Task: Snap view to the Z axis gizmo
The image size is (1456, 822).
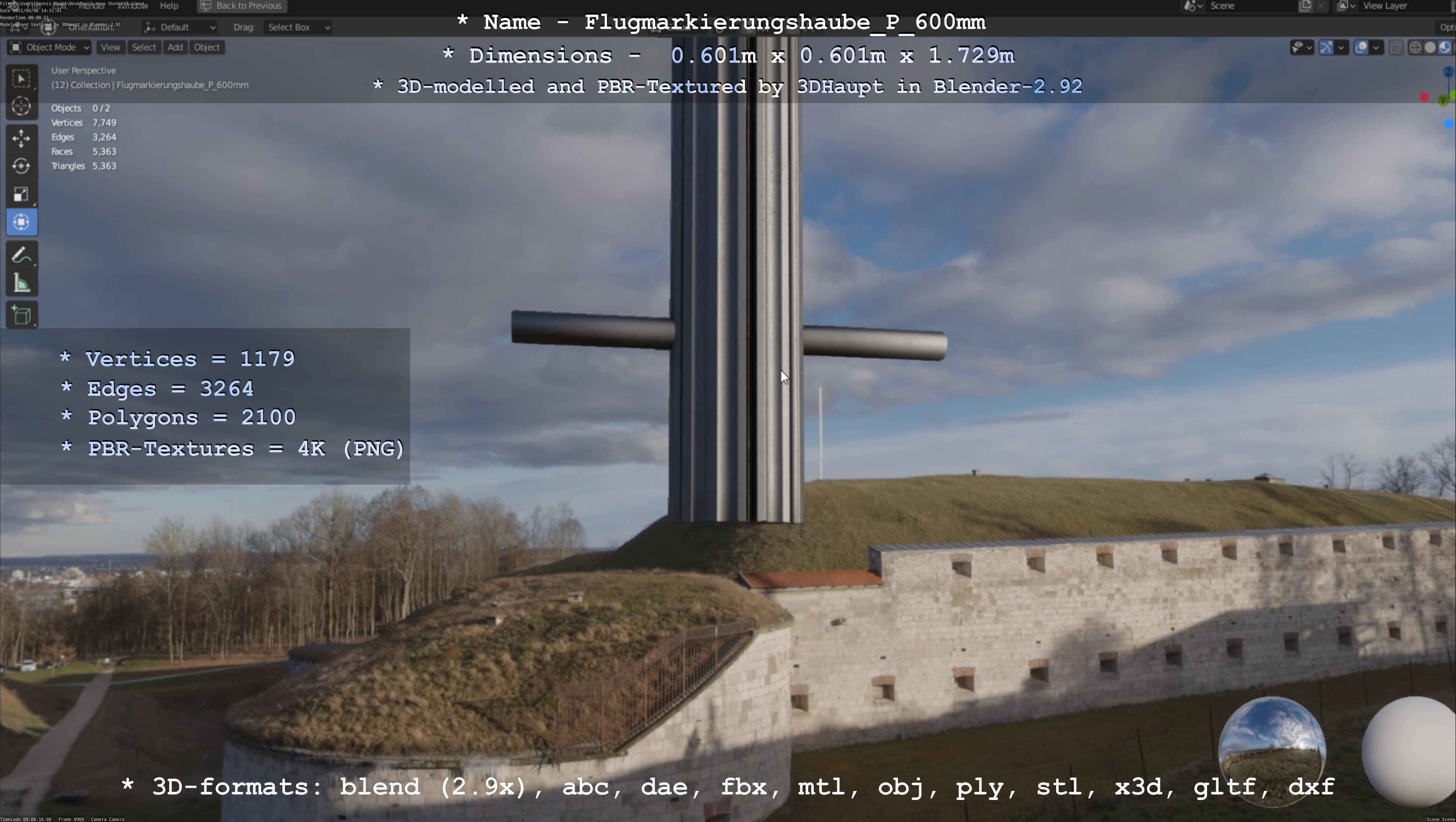Action: coord(1449,72)
